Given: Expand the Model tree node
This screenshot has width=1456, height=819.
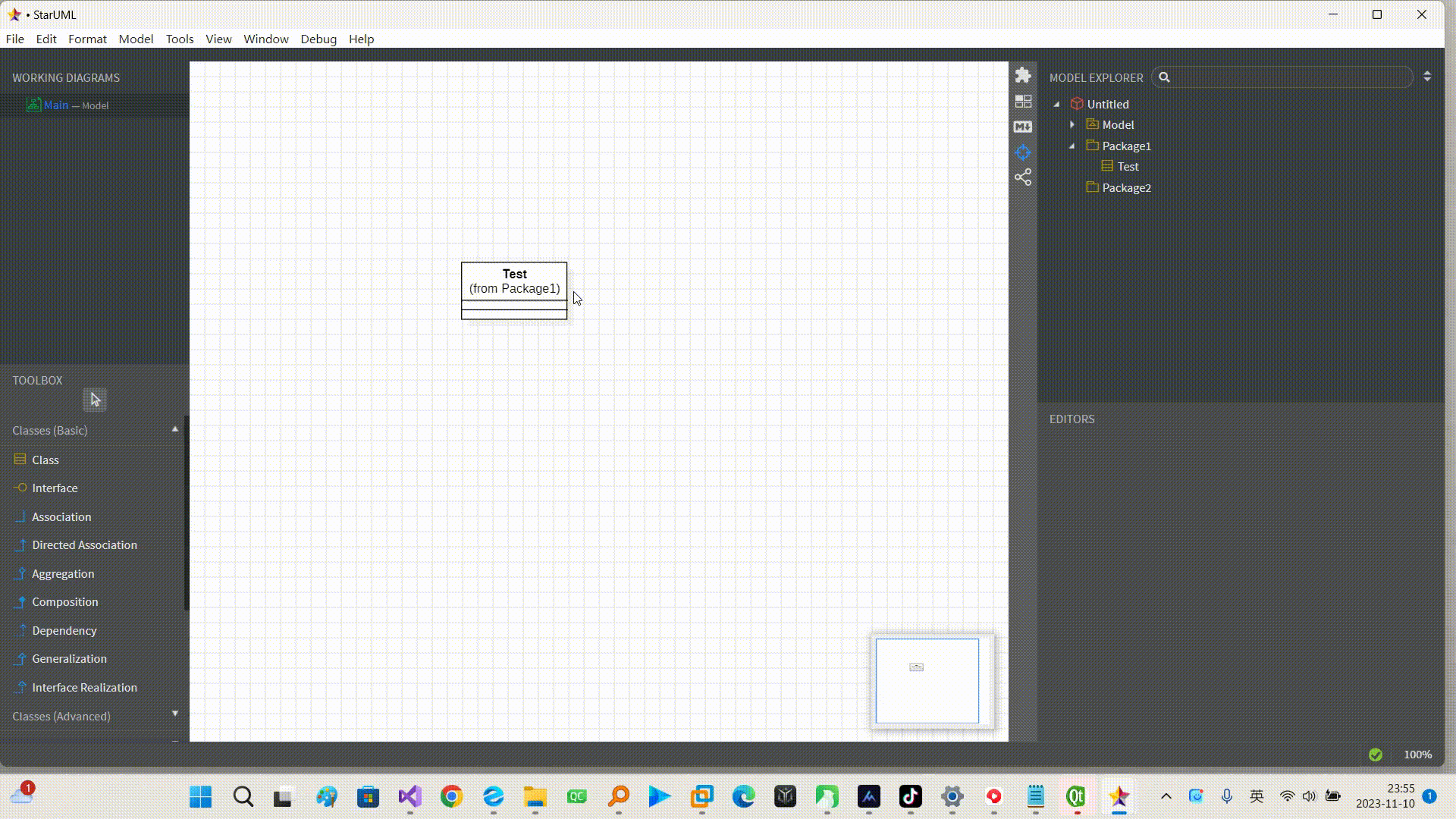Looking at the screenshot, I should click(x=1072, y=124).
